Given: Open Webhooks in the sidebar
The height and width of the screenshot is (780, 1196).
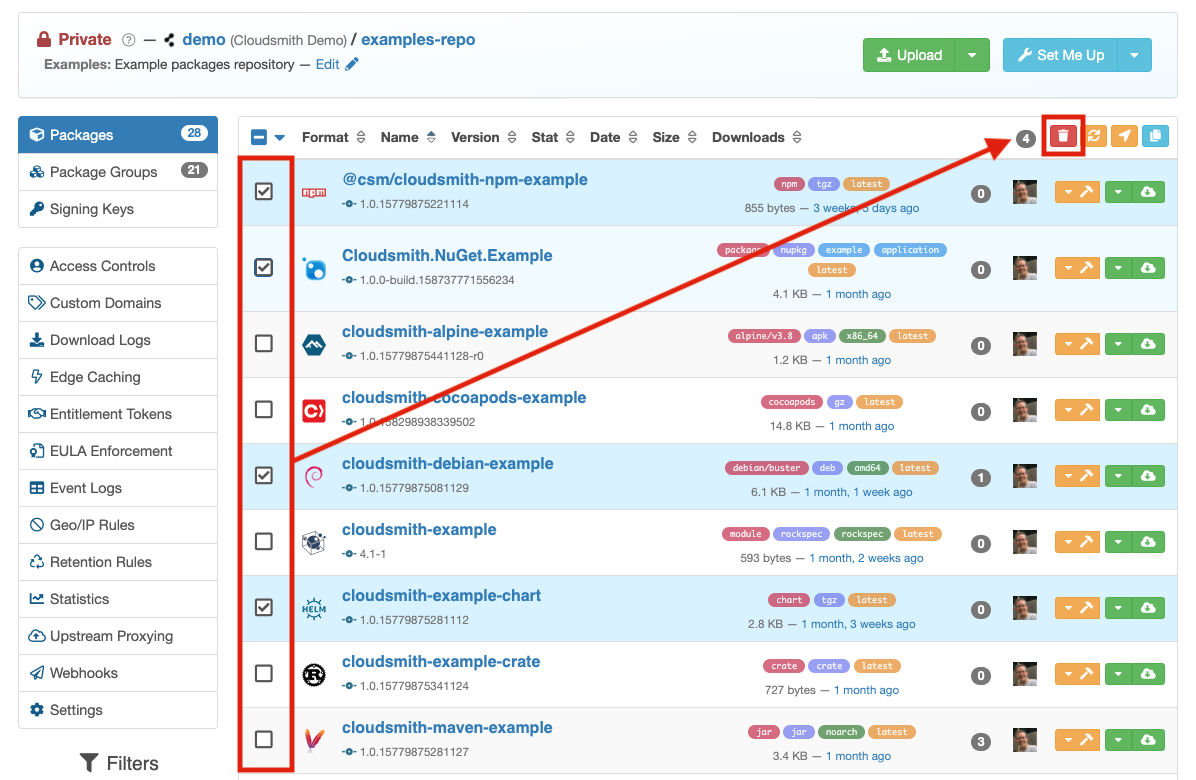Looking at the screenshot, I should (118, 673).
